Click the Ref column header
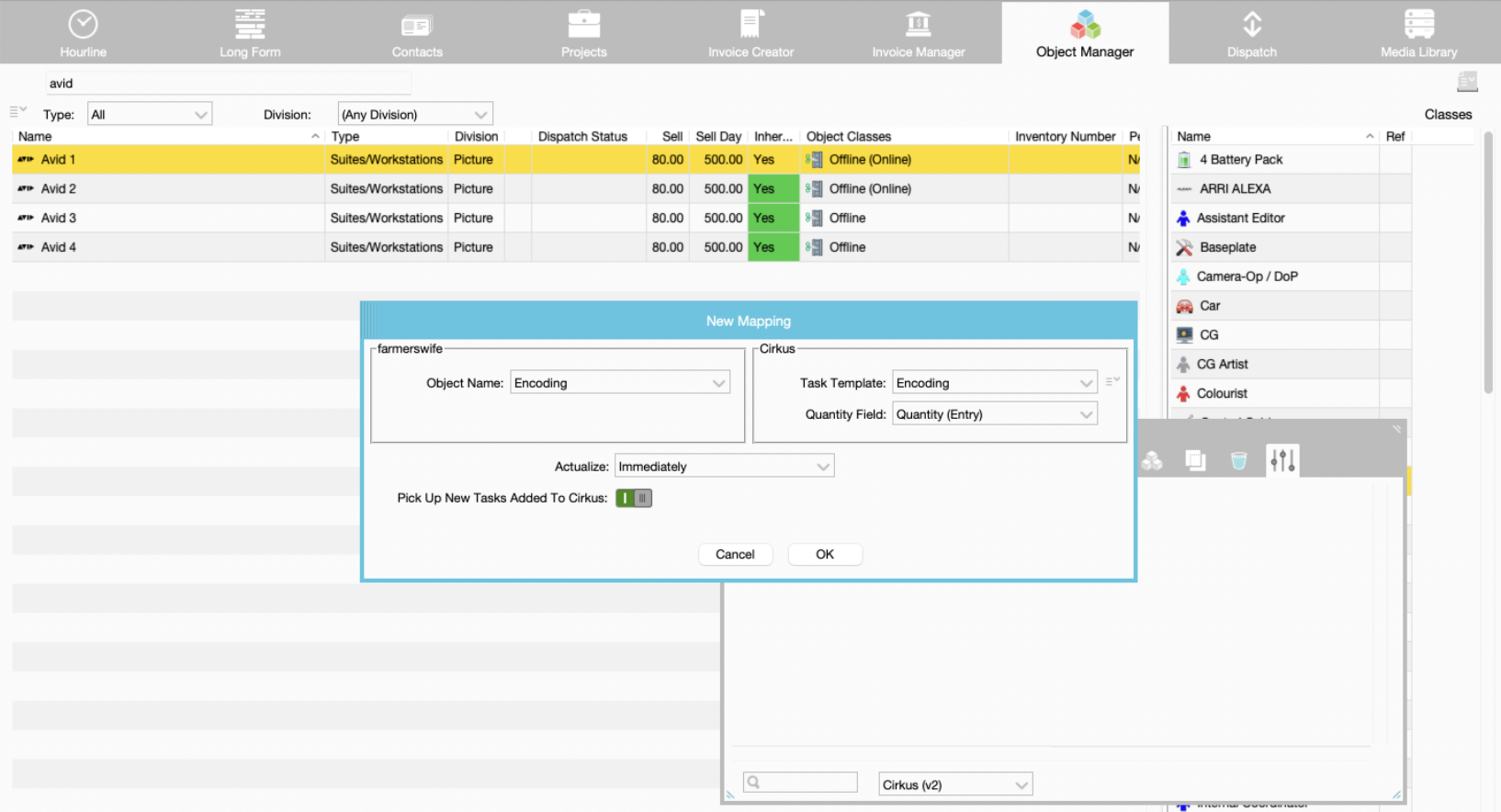 1395,136
